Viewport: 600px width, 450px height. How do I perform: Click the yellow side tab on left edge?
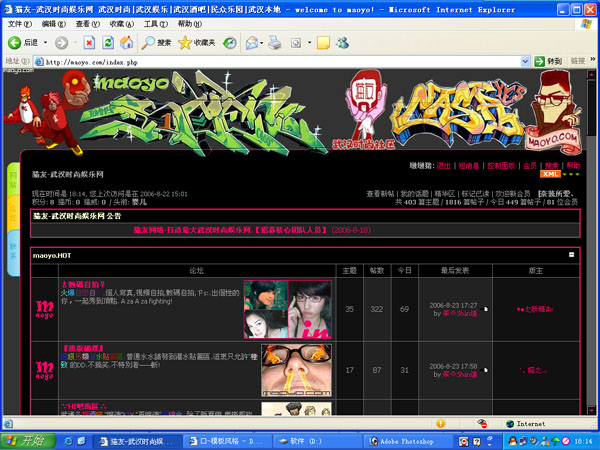pyautogui.click(x=13, y=213)
